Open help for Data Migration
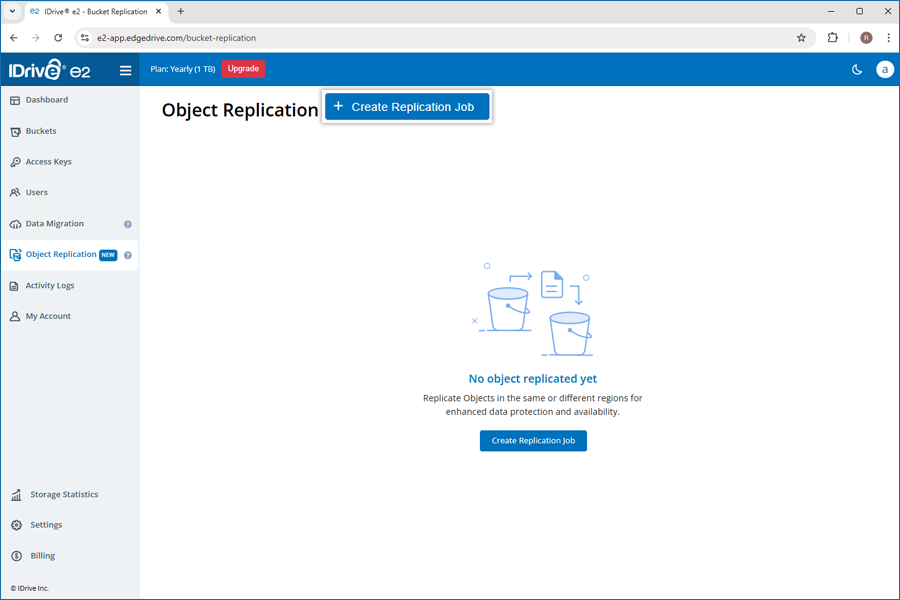This screenshot has width=900, height=600. [127, 224]
